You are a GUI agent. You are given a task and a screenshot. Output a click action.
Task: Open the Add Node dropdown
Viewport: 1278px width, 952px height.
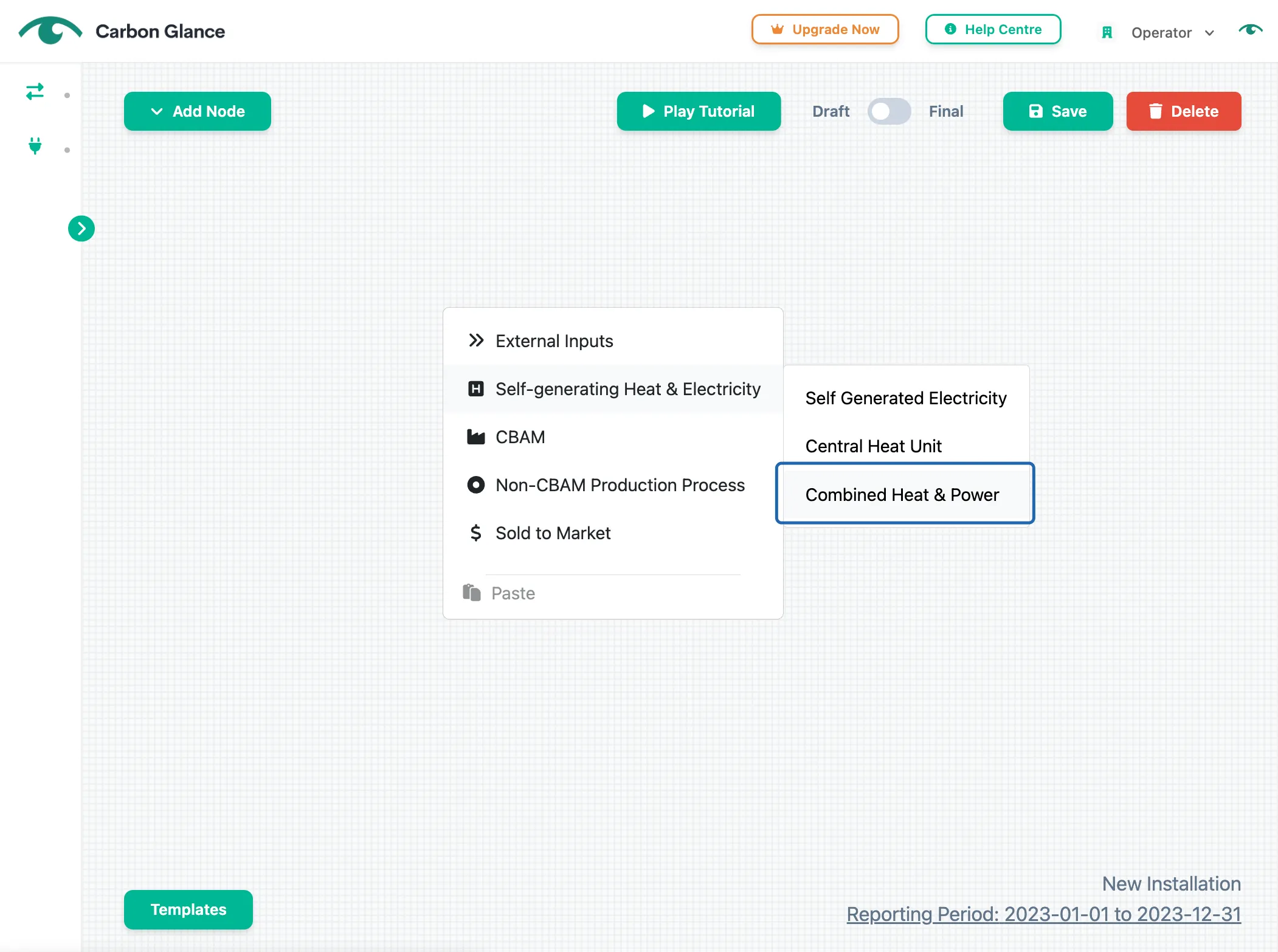click(x=198, y=111)
